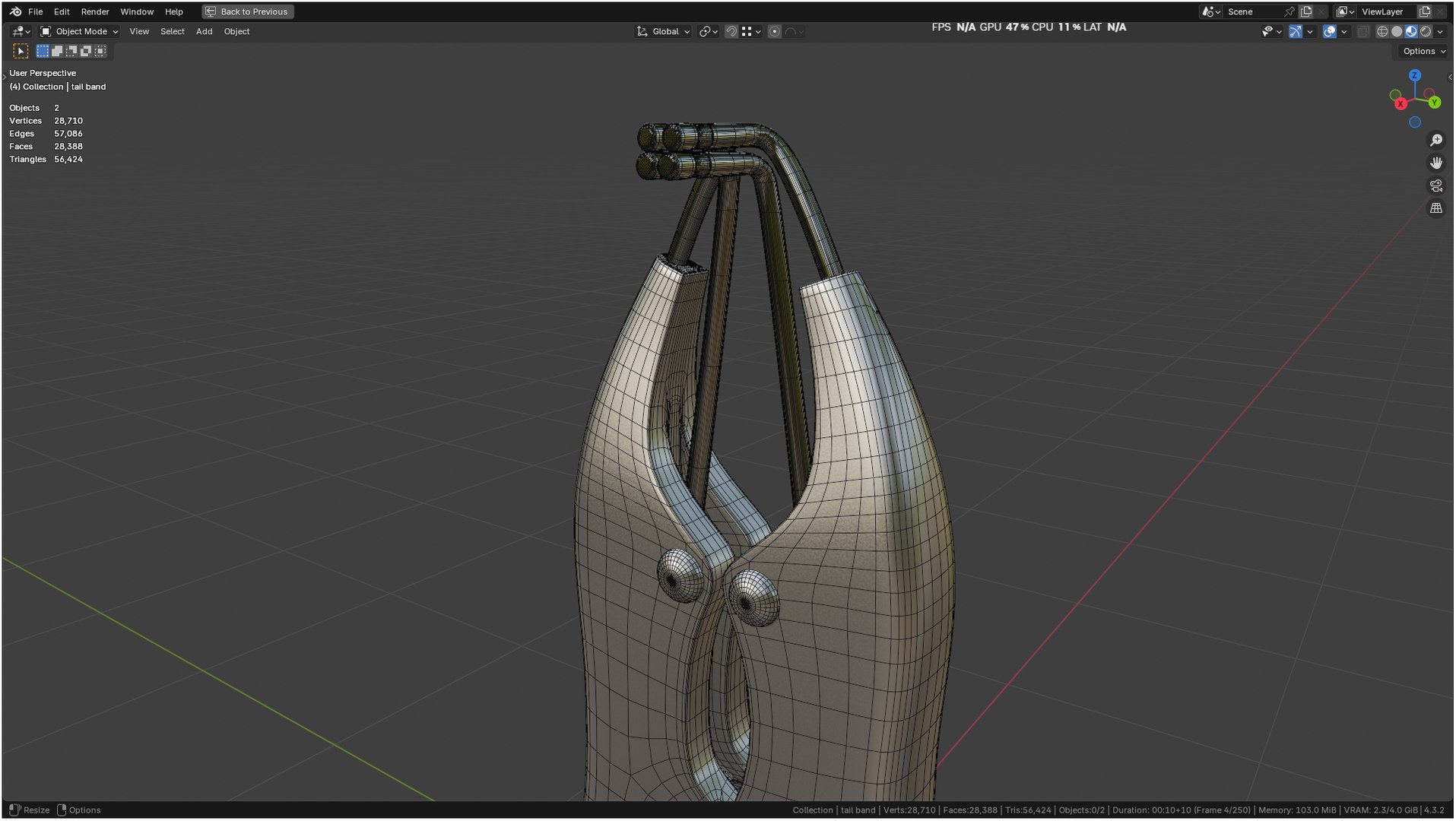Image resolution: width=1456 pixels, height=821 pixels.
Task: Toggle viewport gizmos icon
Action: (1295, 31)
